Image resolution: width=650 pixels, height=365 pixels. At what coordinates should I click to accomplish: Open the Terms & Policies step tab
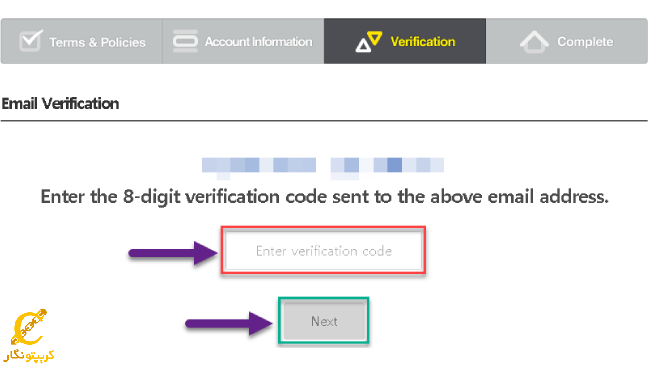pos(82,41)
